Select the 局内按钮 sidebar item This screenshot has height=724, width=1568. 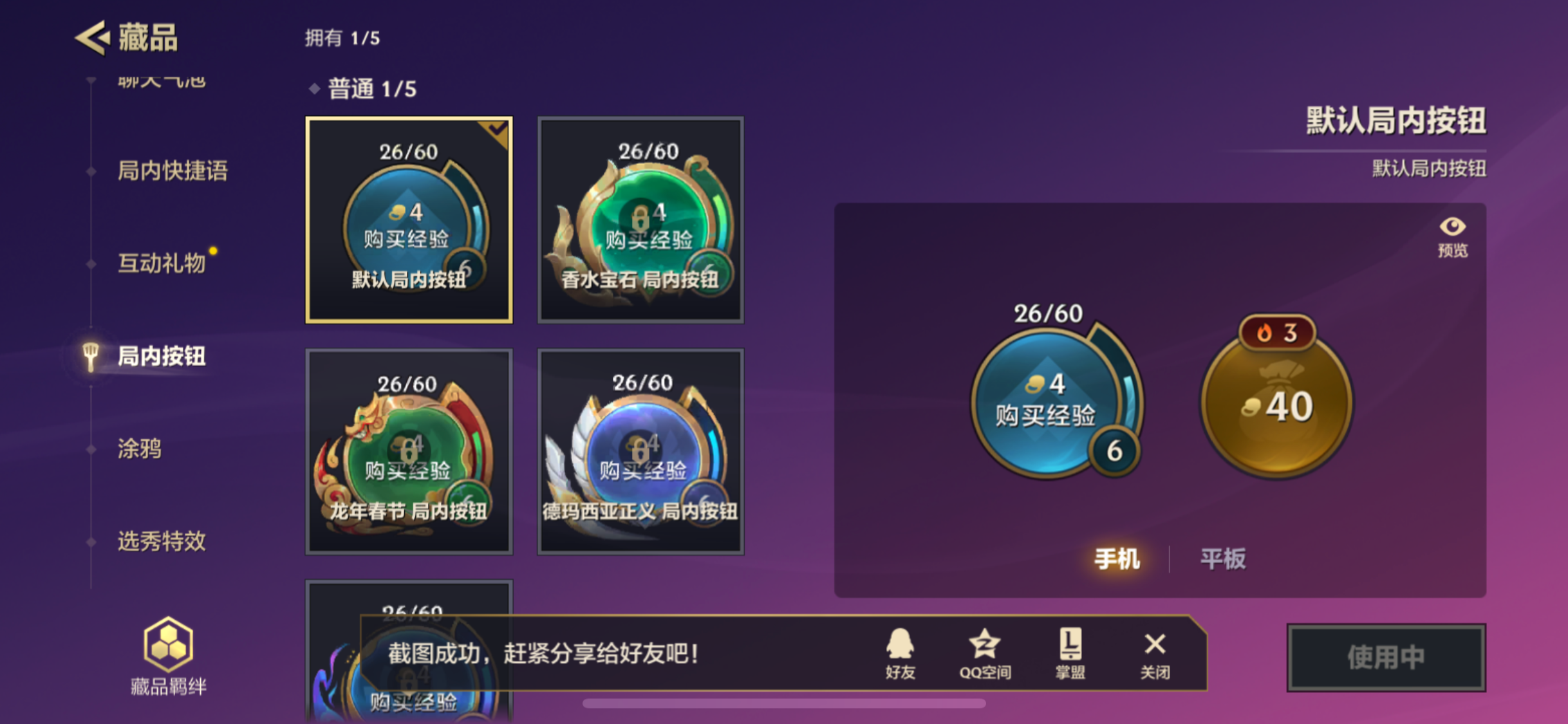tap(162, 355)
